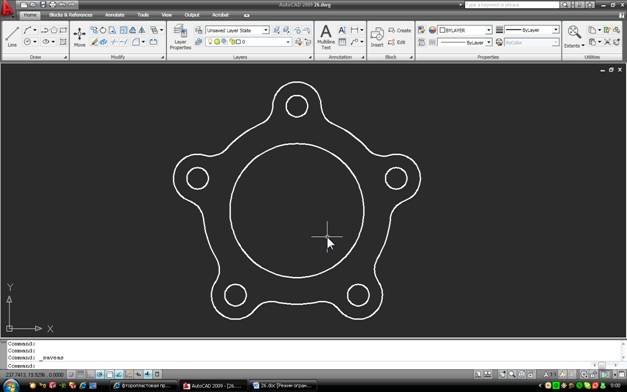Screen dimensions: 627x392
Task: Click the Erase tool pencil icon
Action: tap(94, 42)
